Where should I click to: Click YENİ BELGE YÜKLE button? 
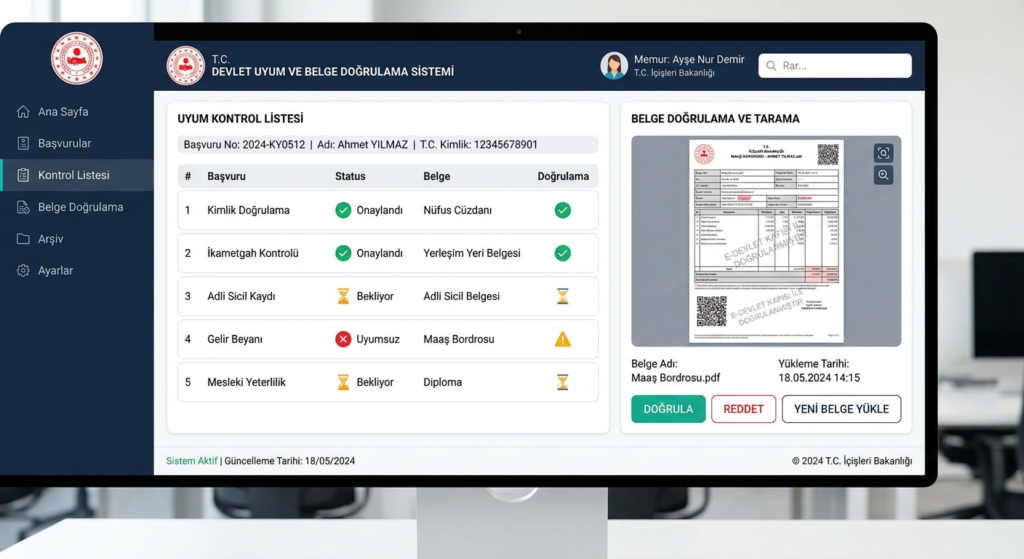(x=841, y=409)
